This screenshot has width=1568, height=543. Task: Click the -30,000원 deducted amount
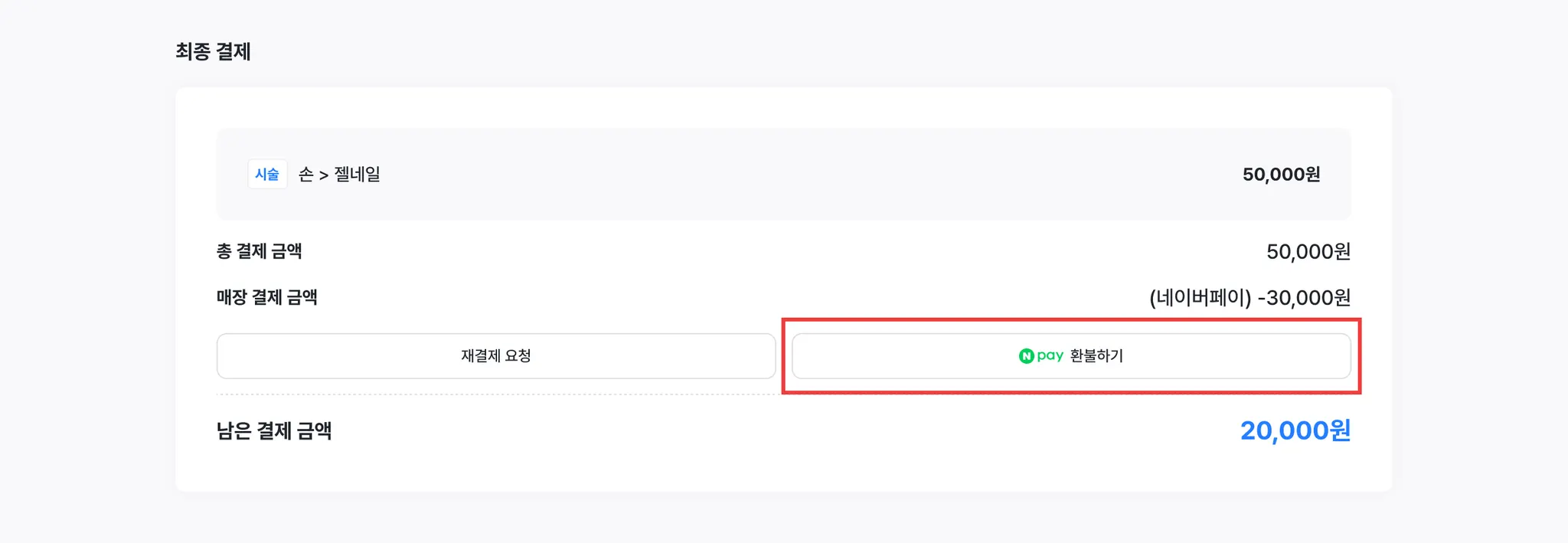pos(1304,297)
